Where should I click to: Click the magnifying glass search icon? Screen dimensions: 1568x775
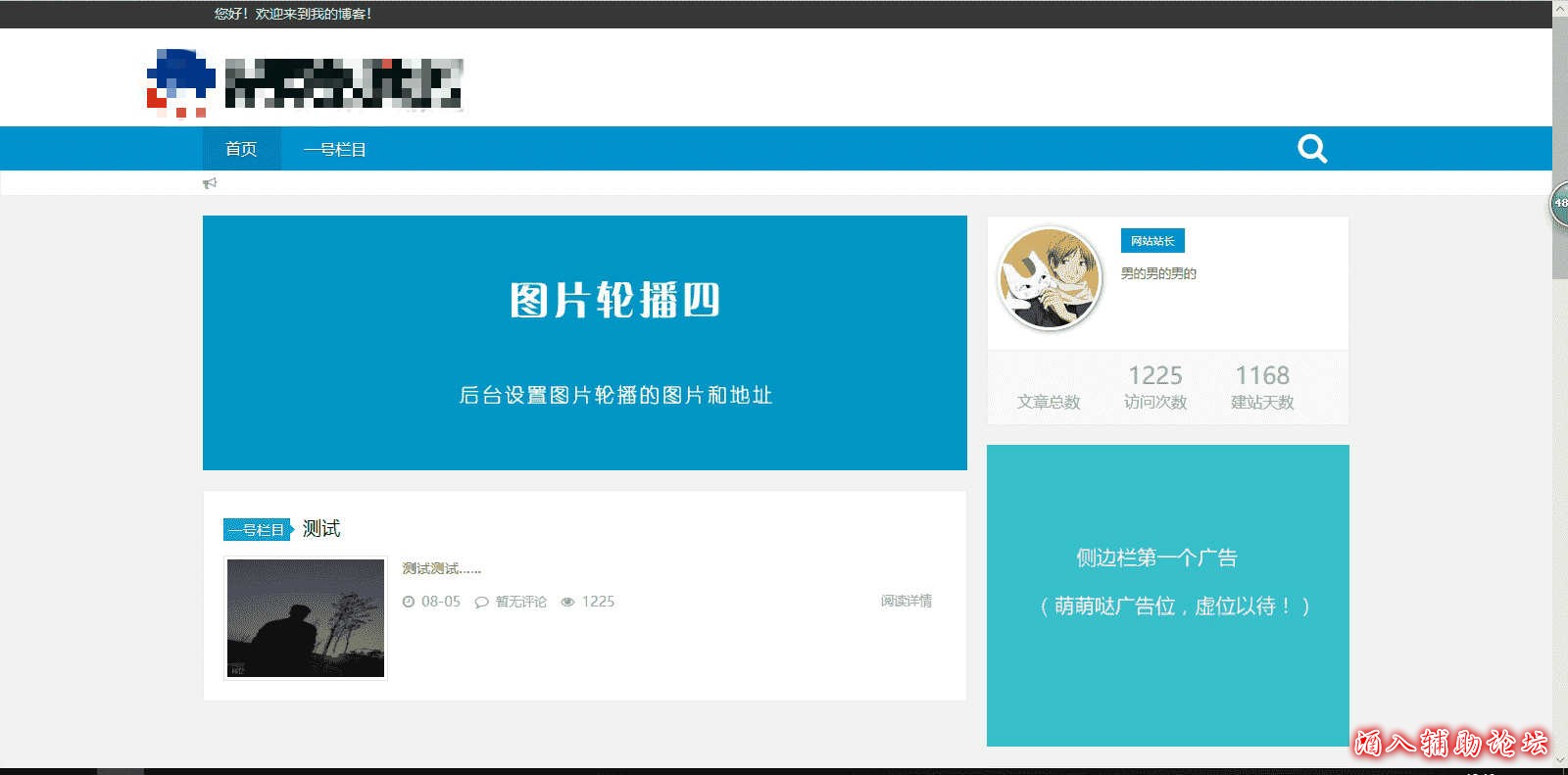click(x=1311, y=149)
